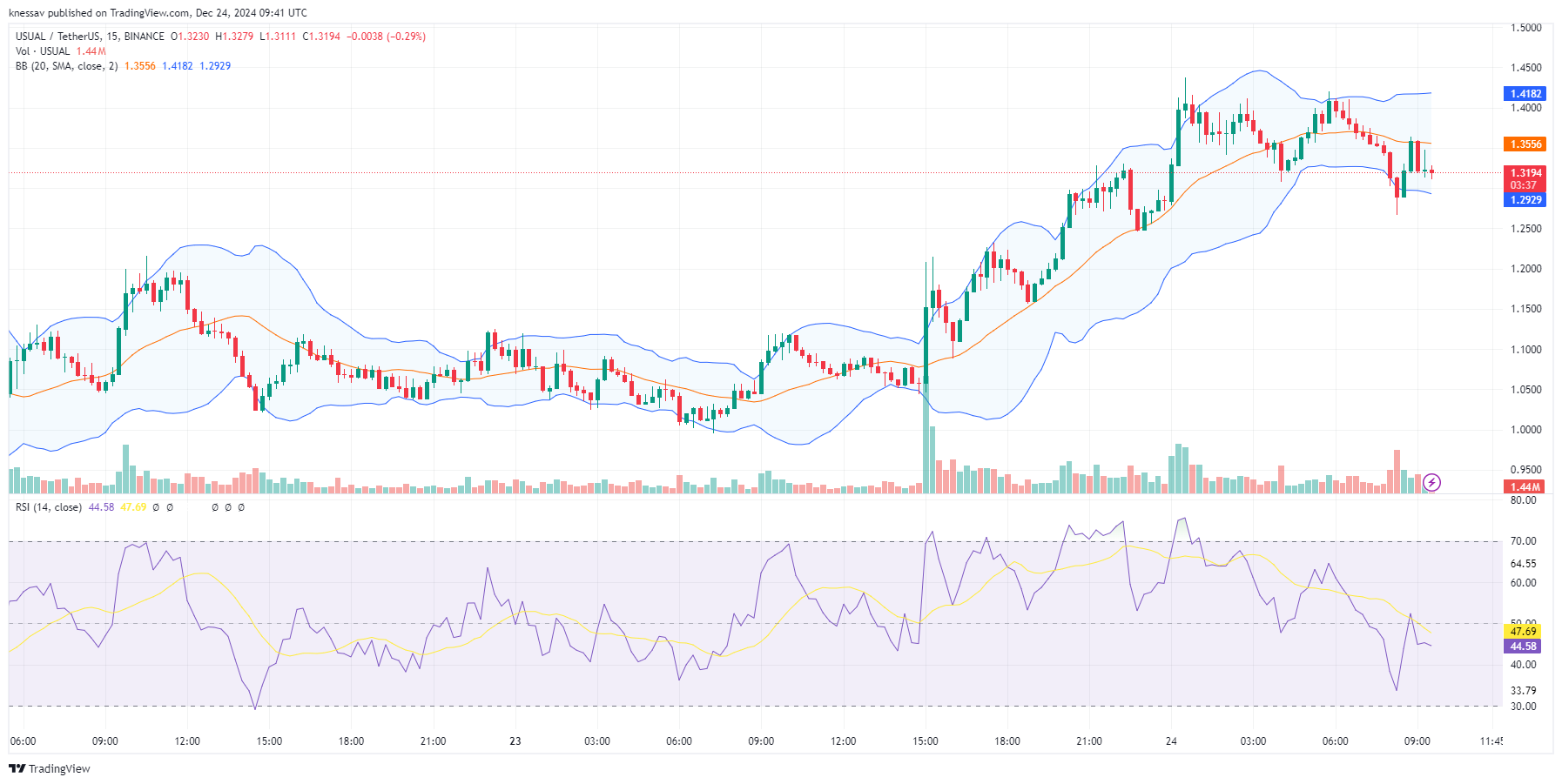The image size is (1562, 784).
Task: Click blue 1.2929 value in BB legend
Action: 215,66
